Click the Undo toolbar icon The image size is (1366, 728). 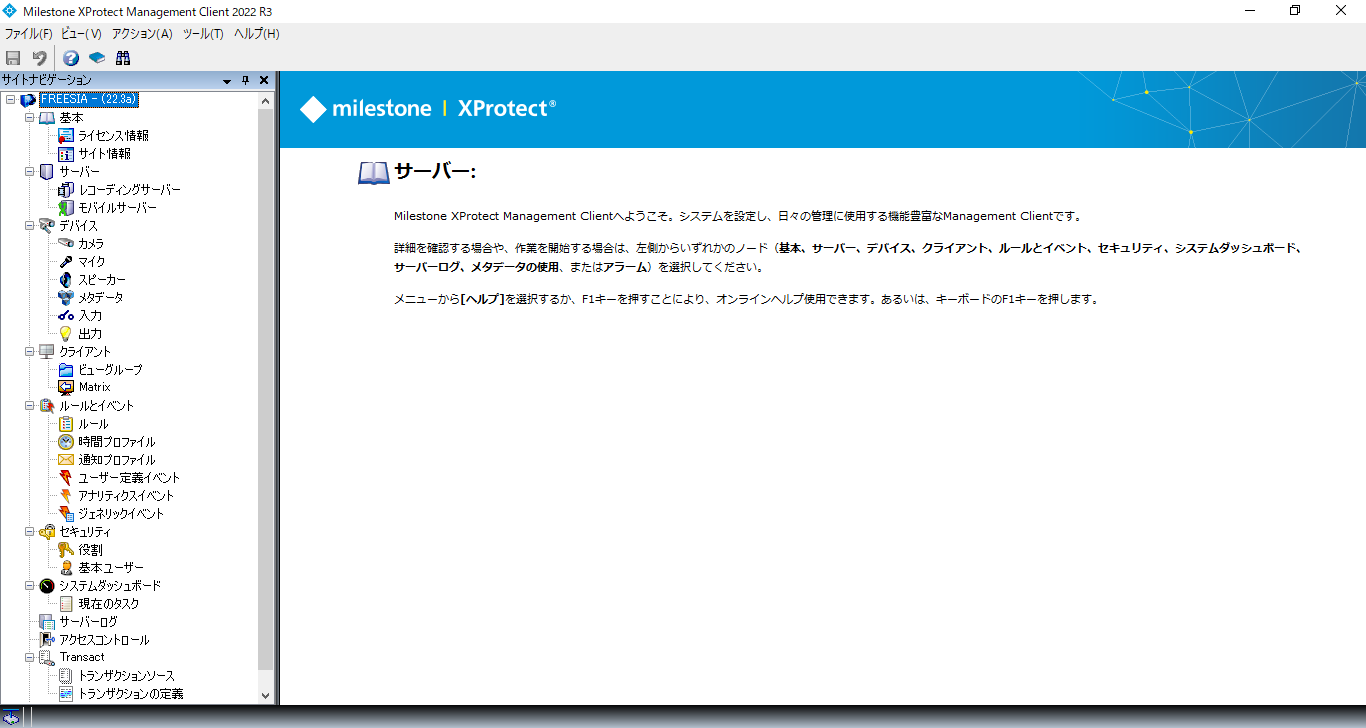pyautogui.click(x=39, y=58)
